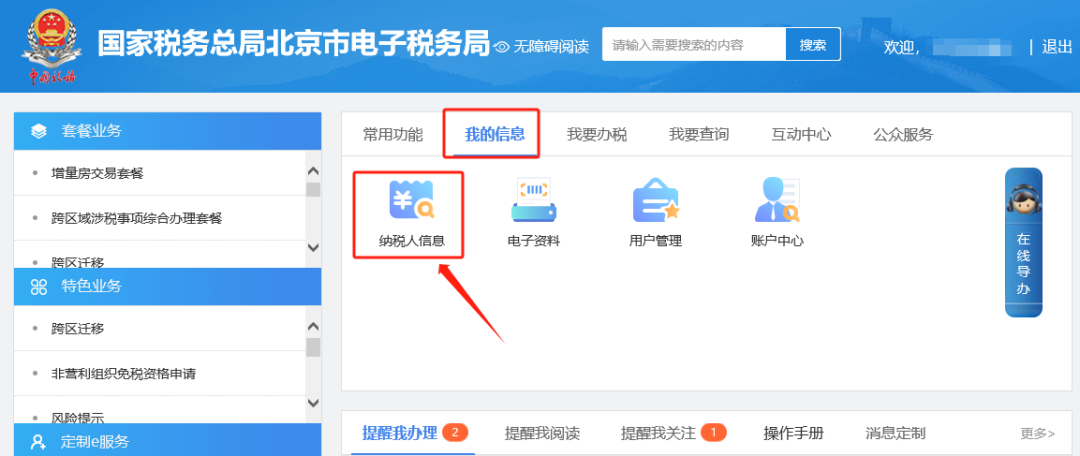Click the 搜索 button
The height and width of the screenshot is (456, 1080).
pos(813,45)
